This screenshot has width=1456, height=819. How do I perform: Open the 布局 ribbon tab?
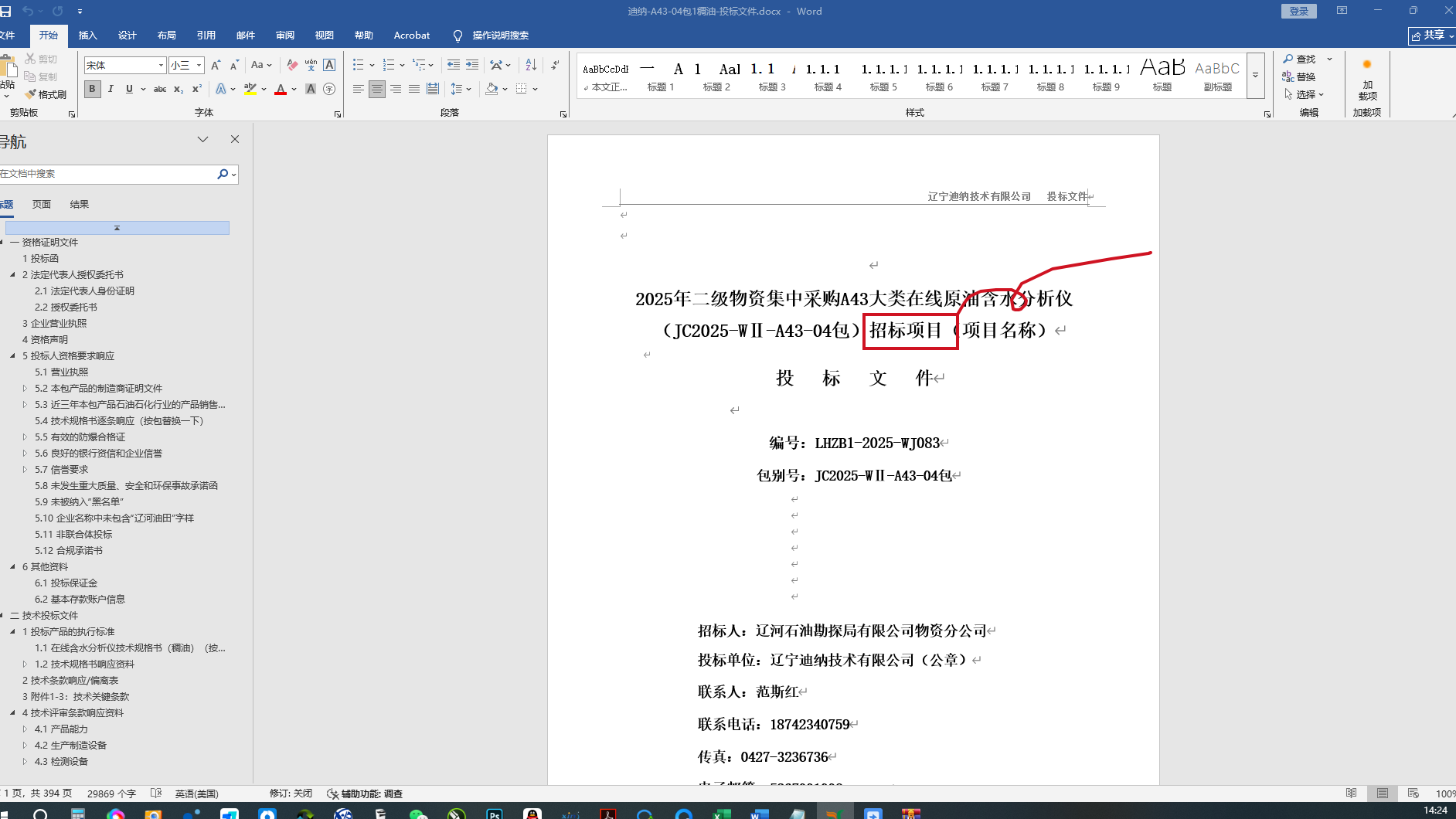tap(167, 36)
